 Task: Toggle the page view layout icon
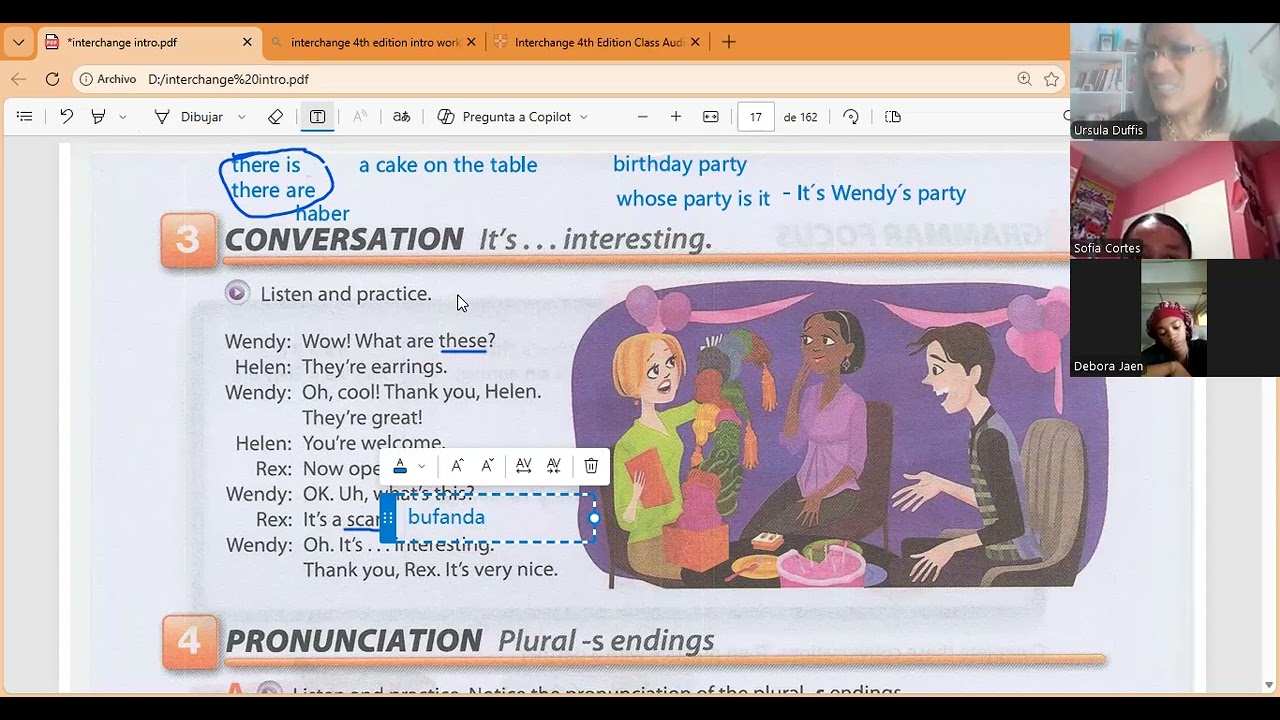[x=893, y=117]
